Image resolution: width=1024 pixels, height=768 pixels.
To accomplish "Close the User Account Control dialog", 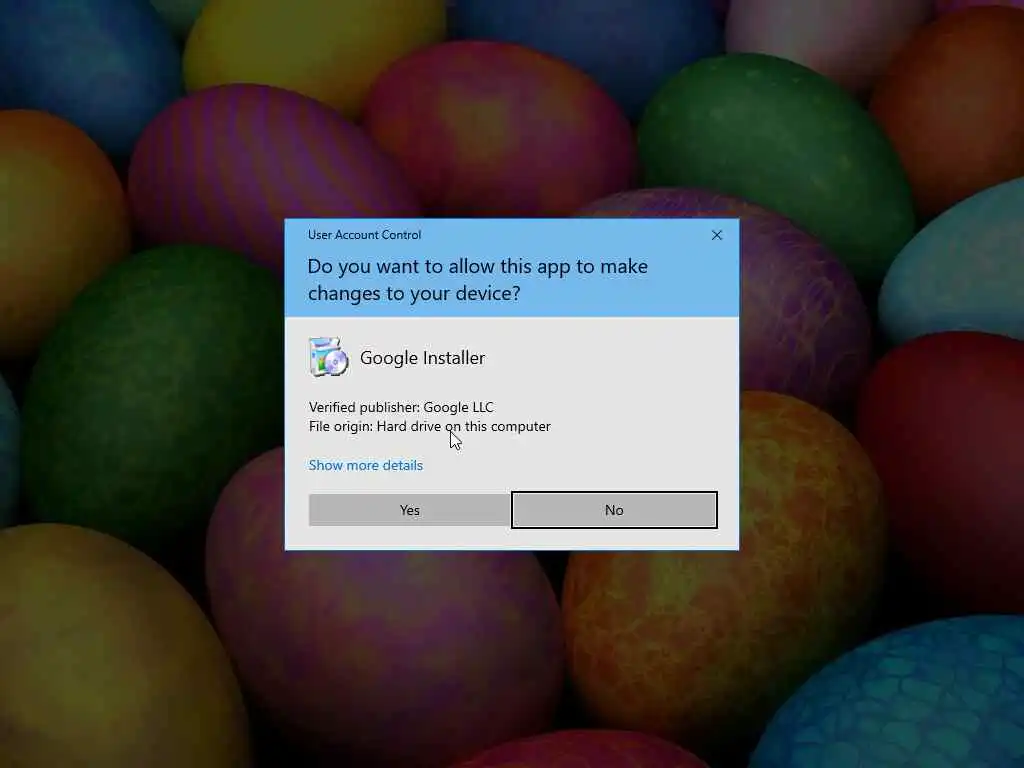I will (x=716, y=235).
